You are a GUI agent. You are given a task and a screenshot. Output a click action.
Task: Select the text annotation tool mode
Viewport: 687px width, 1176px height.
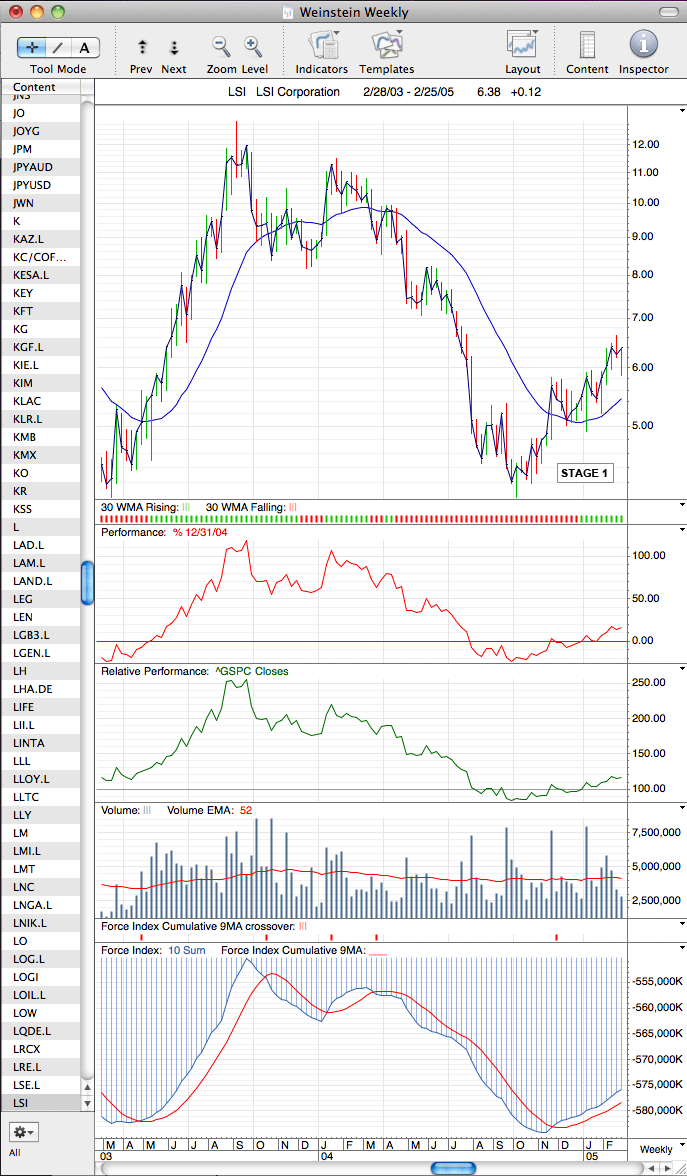pyautogui.click(x=84, y=47)
